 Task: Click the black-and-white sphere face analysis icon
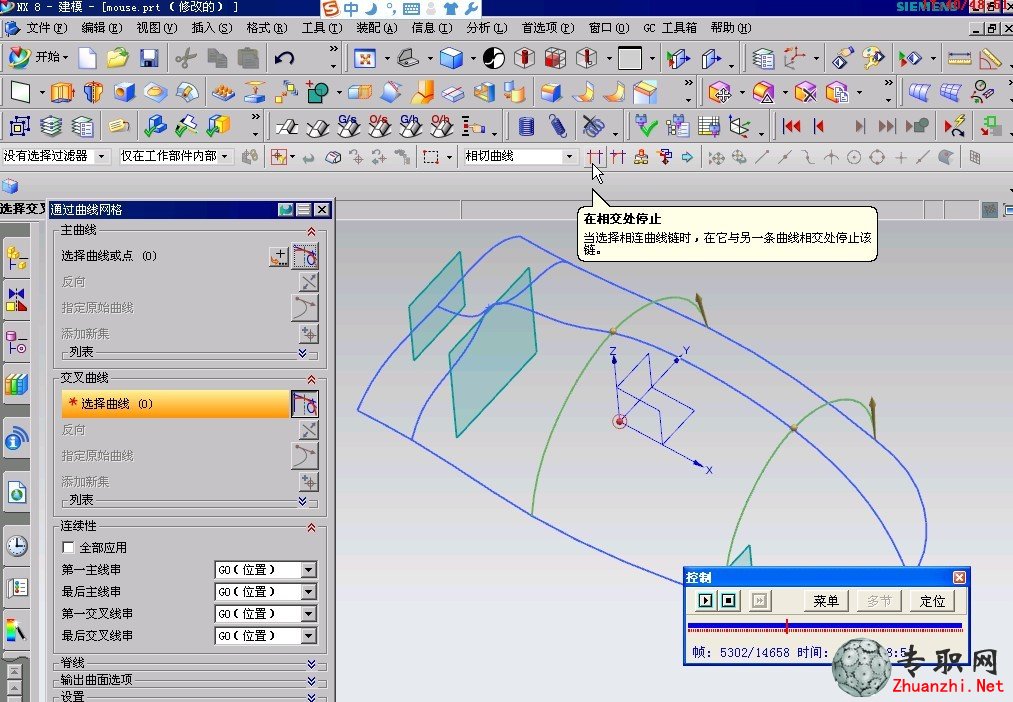[x=494, y=59]
